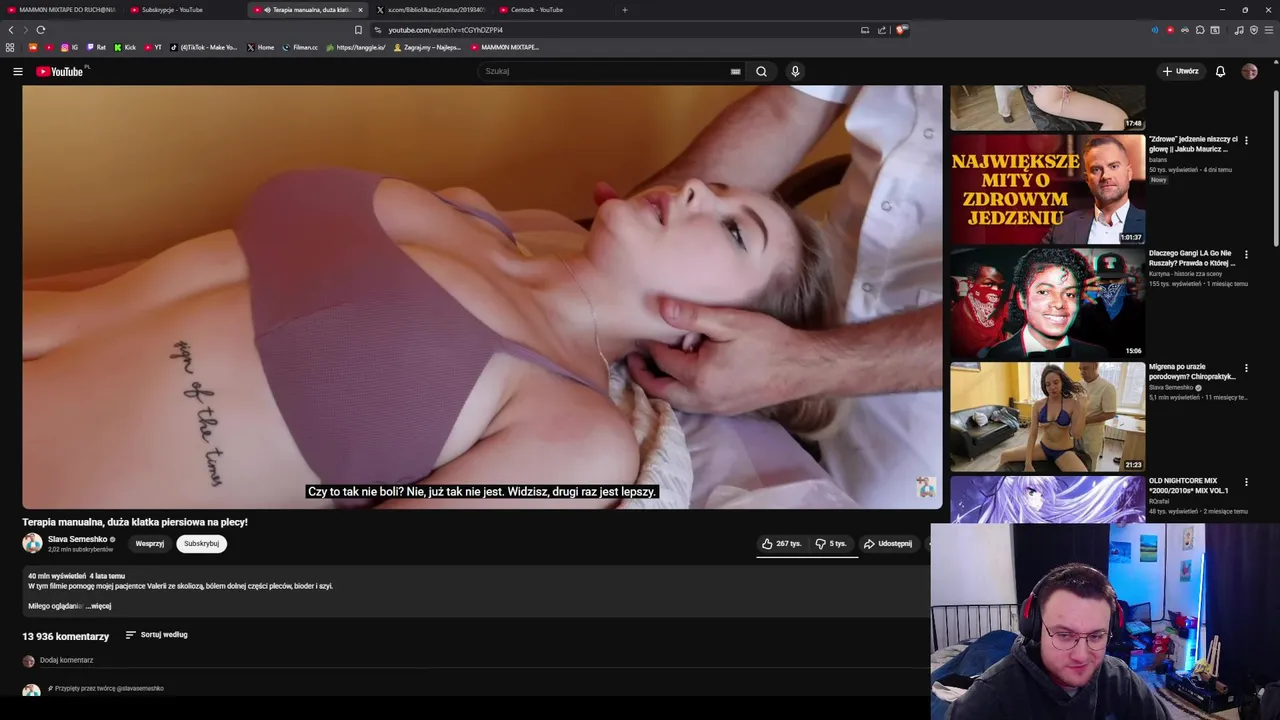Click the address bar URL
This screenshot has height=720, width=1280.
pyautogui.click(x=445, y=30)
